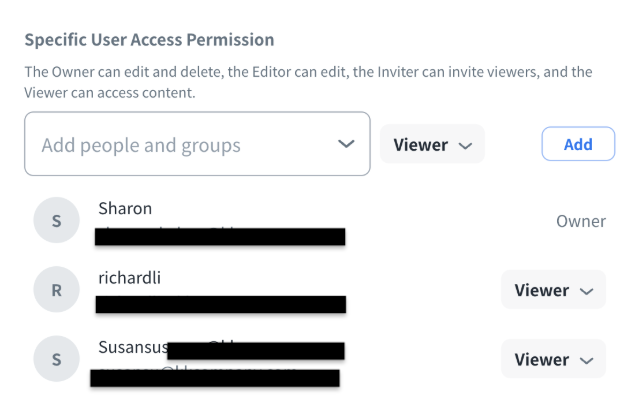Click the chevron arrow beside richardli's Viewer role

click(x=587, y=291)
